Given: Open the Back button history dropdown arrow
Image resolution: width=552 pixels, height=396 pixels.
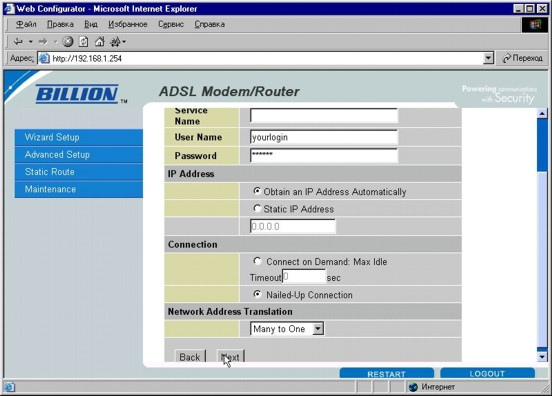Looking at the screenshot, I should tap(31, 42).
